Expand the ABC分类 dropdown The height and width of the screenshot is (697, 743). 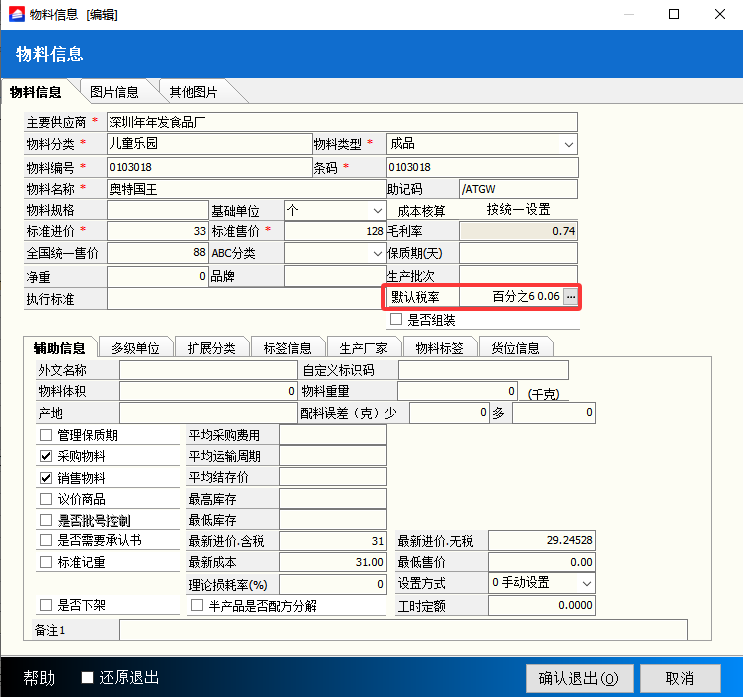pos(377,253)
